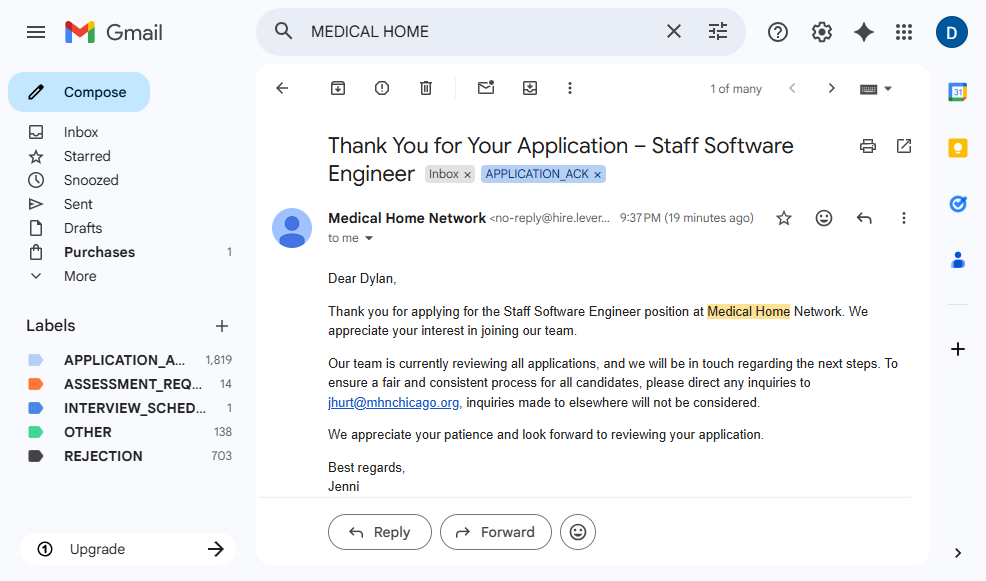This screenshot has width=986, height=581.
Task: Open email in a new window
Action: point(904,146)
